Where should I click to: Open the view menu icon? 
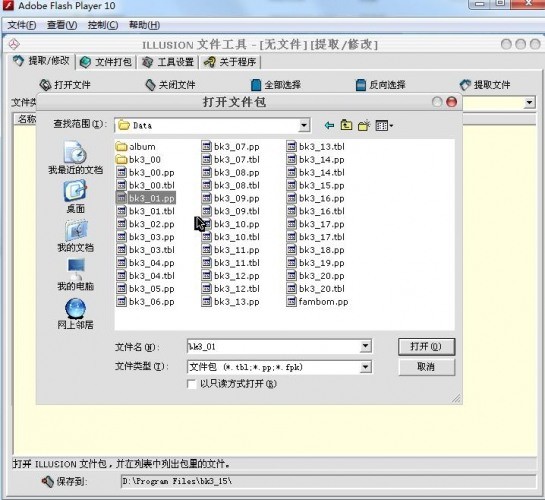tap(384, 125)
